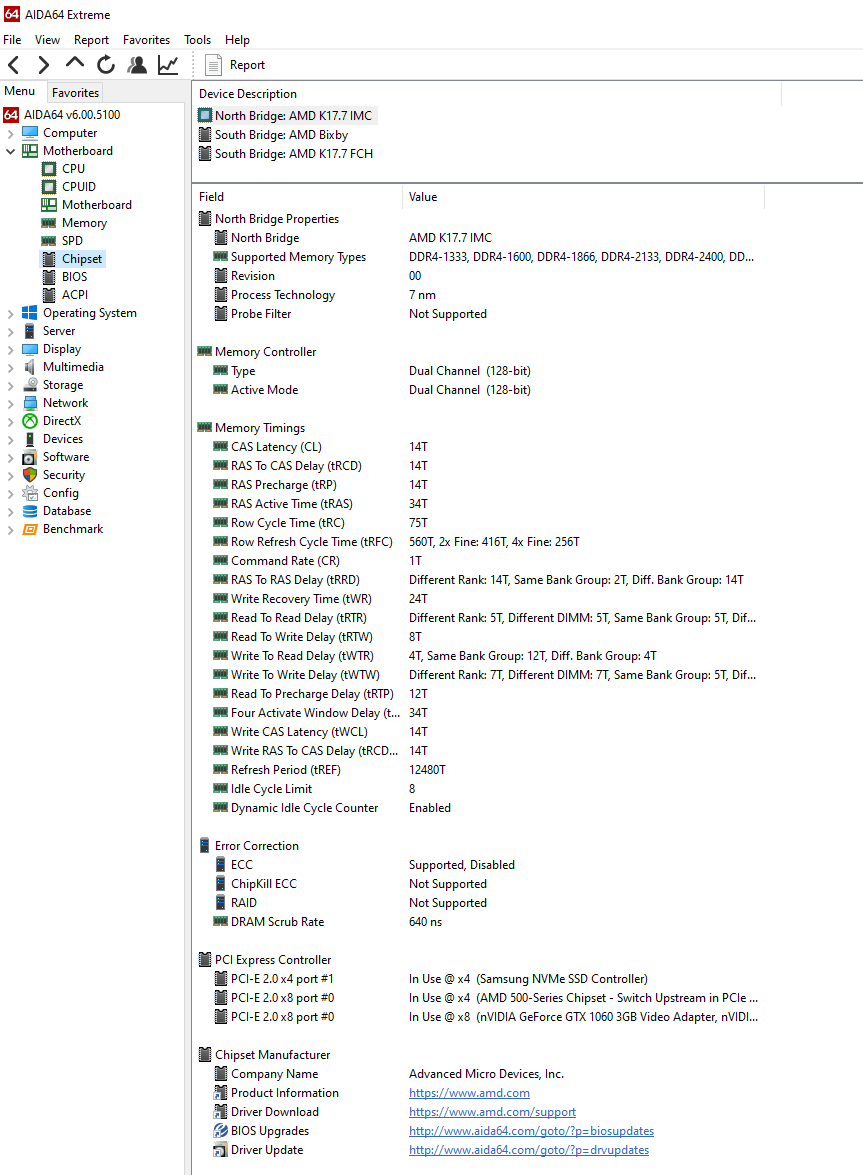Image resolution: width=863 pixels, height=1175 pixels.
Task: Click the DirectX Xbox icon
Action: (x=30, y=420)
